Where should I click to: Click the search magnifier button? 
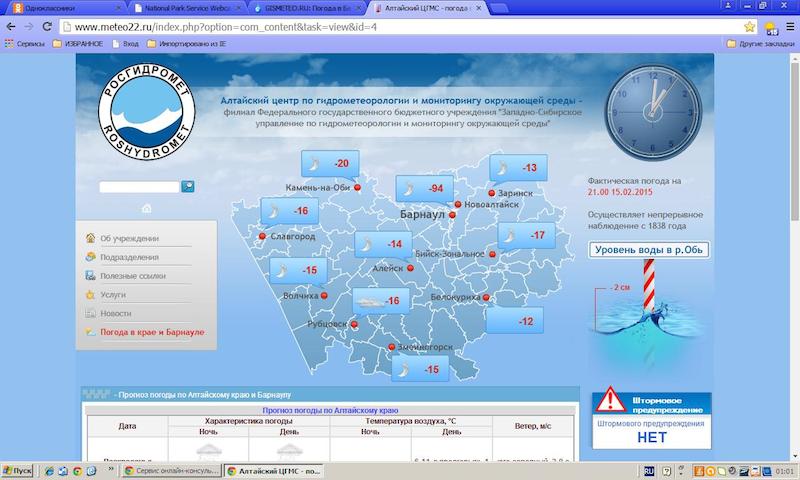tap(187, 186)
